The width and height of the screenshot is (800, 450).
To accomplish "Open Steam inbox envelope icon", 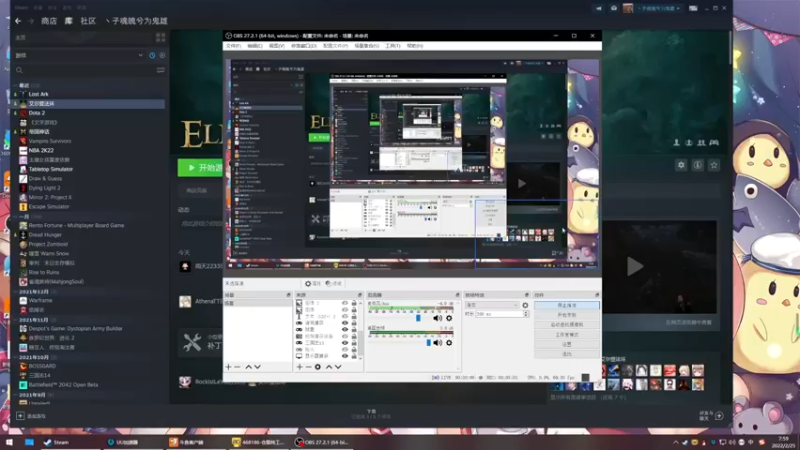I will pyautogui.click(x=613, y=8).
